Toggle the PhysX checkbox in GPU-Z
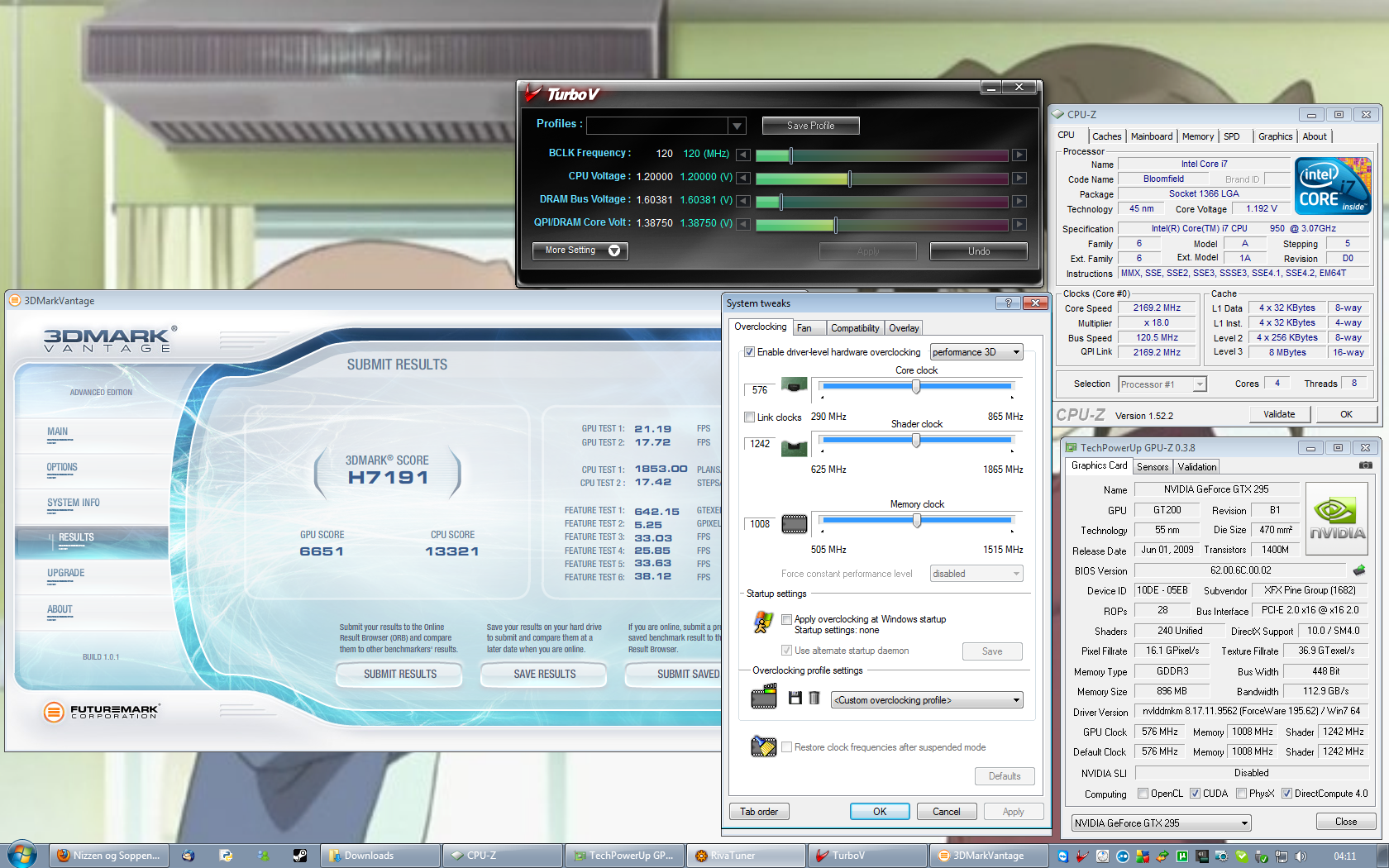The height and width of the screenshot is (868, 1389). coord(1241,794)
